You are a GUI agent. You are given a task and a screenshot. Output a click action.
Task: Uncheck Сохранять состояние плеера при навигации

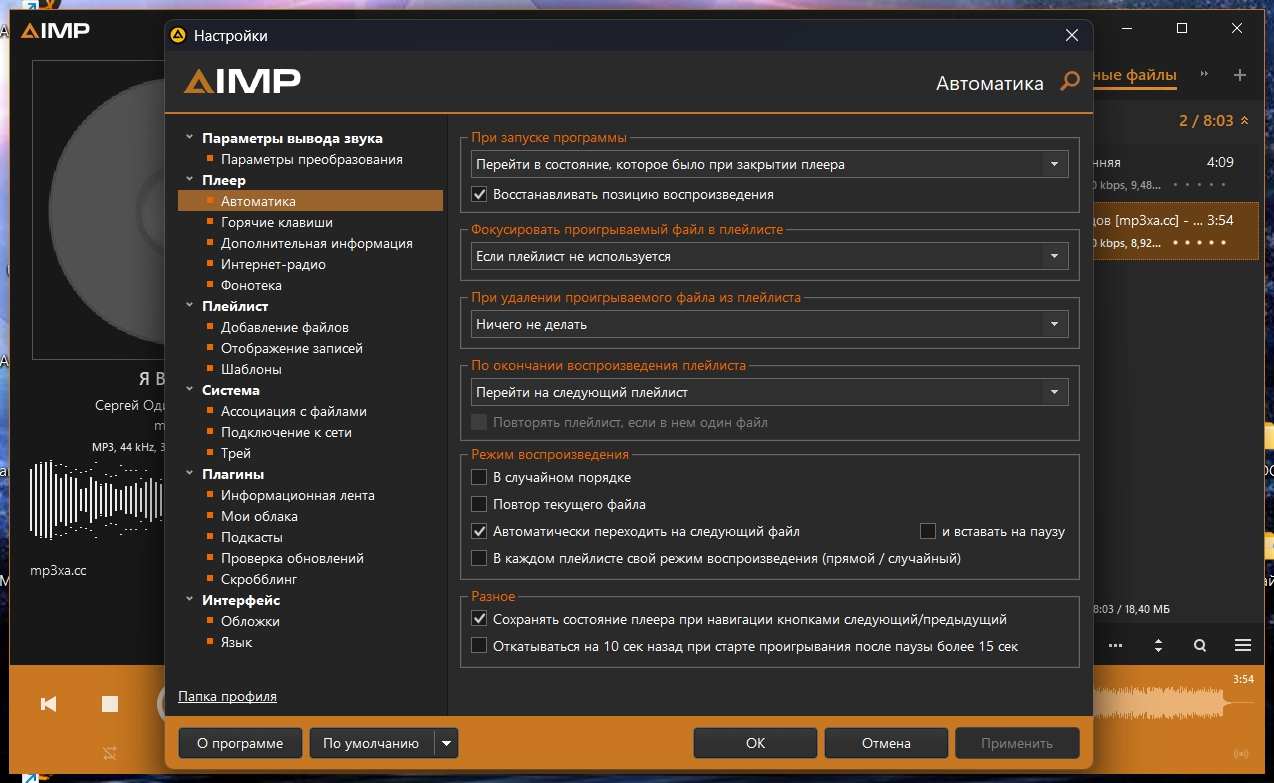tap(479, 619)
